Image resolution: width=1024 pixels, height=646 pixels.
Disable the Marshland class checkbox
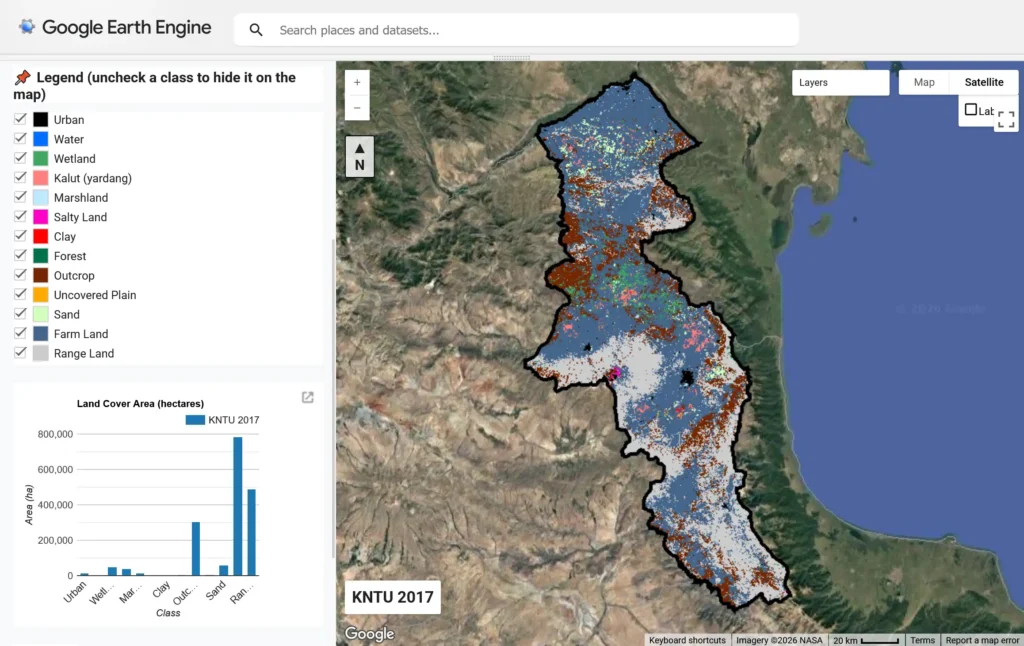pyautogui.click(x=20, y=197)
